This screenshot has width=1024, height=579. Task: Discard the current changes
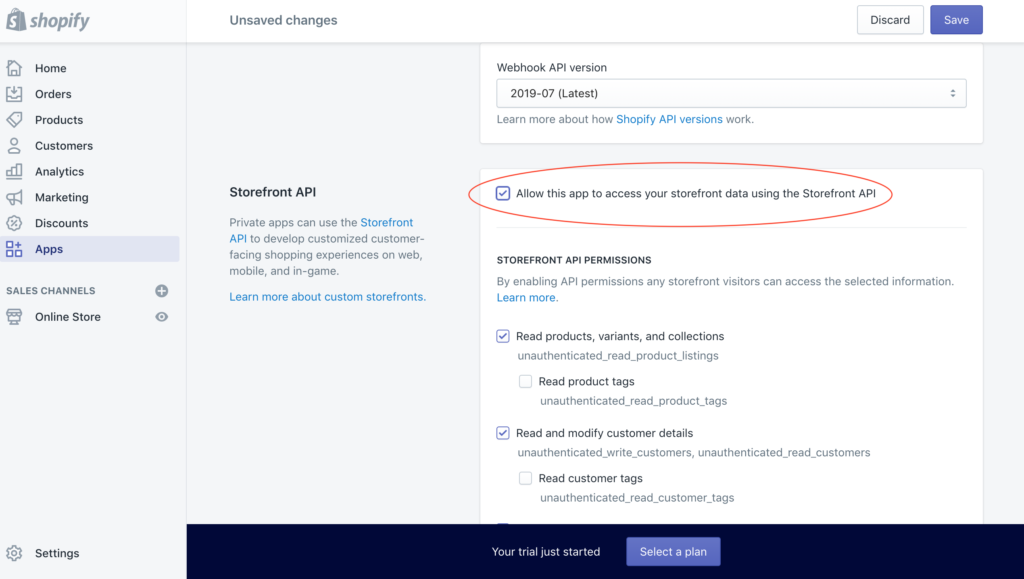889,19
